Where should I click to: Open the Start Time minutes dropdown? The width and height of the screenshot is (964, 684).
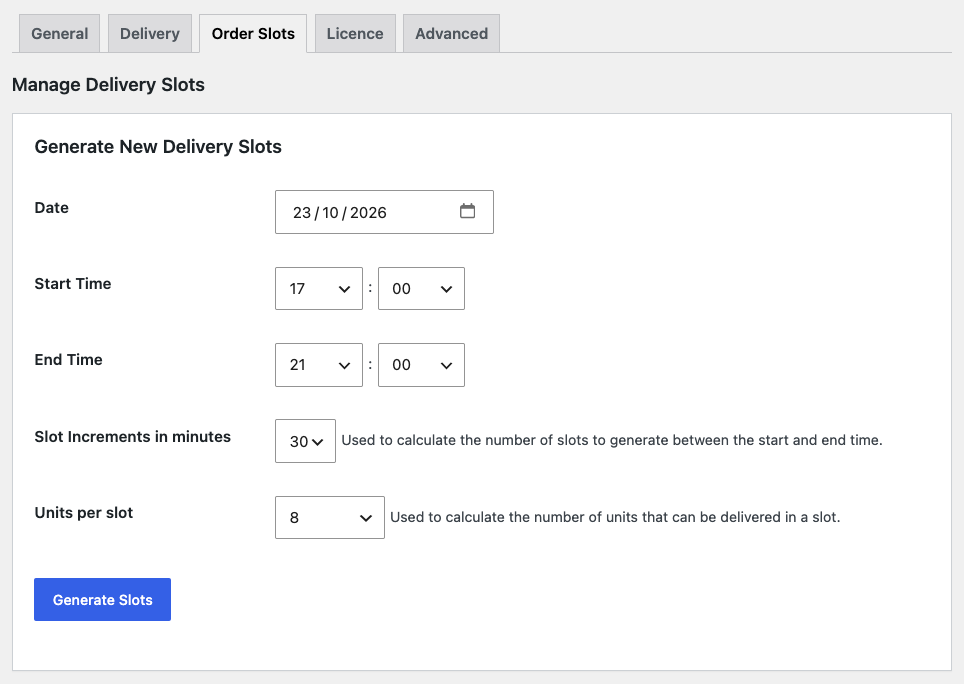click(x=421, y=288)
